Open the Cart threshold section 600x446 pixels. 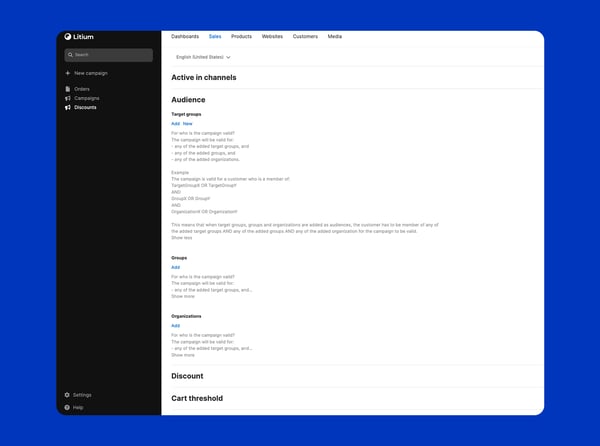click(197, 398)
